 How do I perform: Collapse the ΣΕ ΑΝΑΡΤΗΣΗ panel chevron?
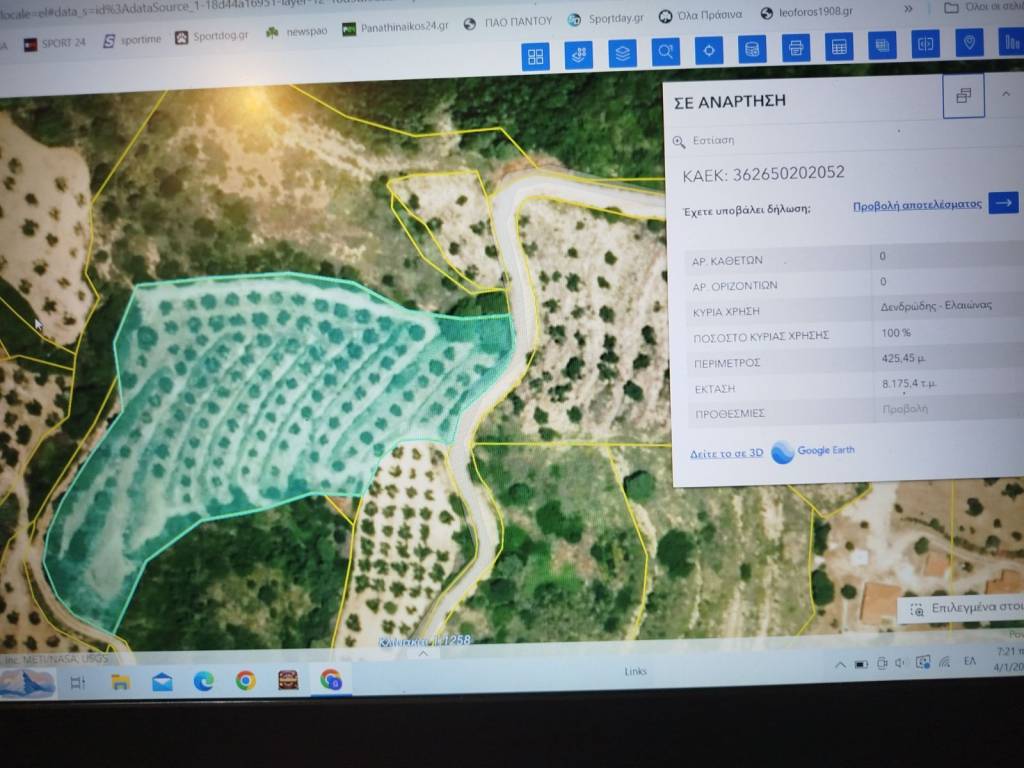coord(1006,94)
